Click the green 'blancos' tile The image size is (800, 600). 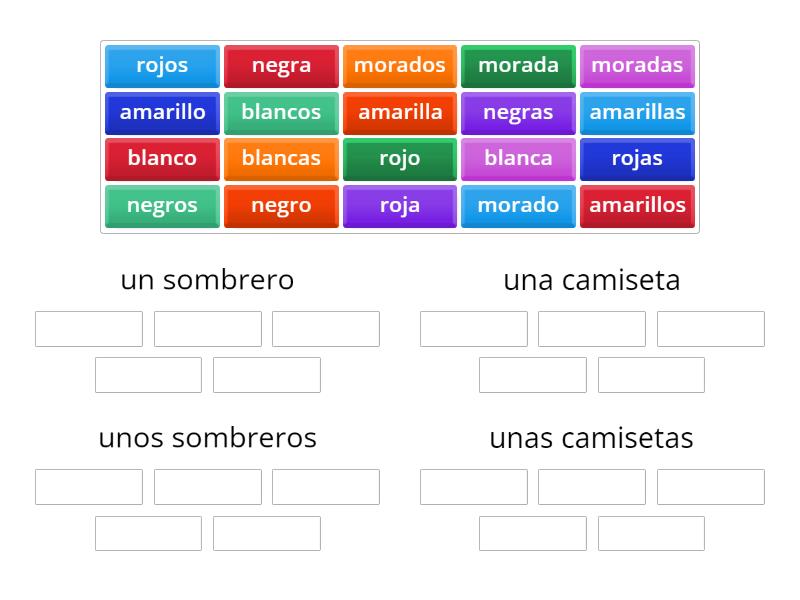coord(281,113)
